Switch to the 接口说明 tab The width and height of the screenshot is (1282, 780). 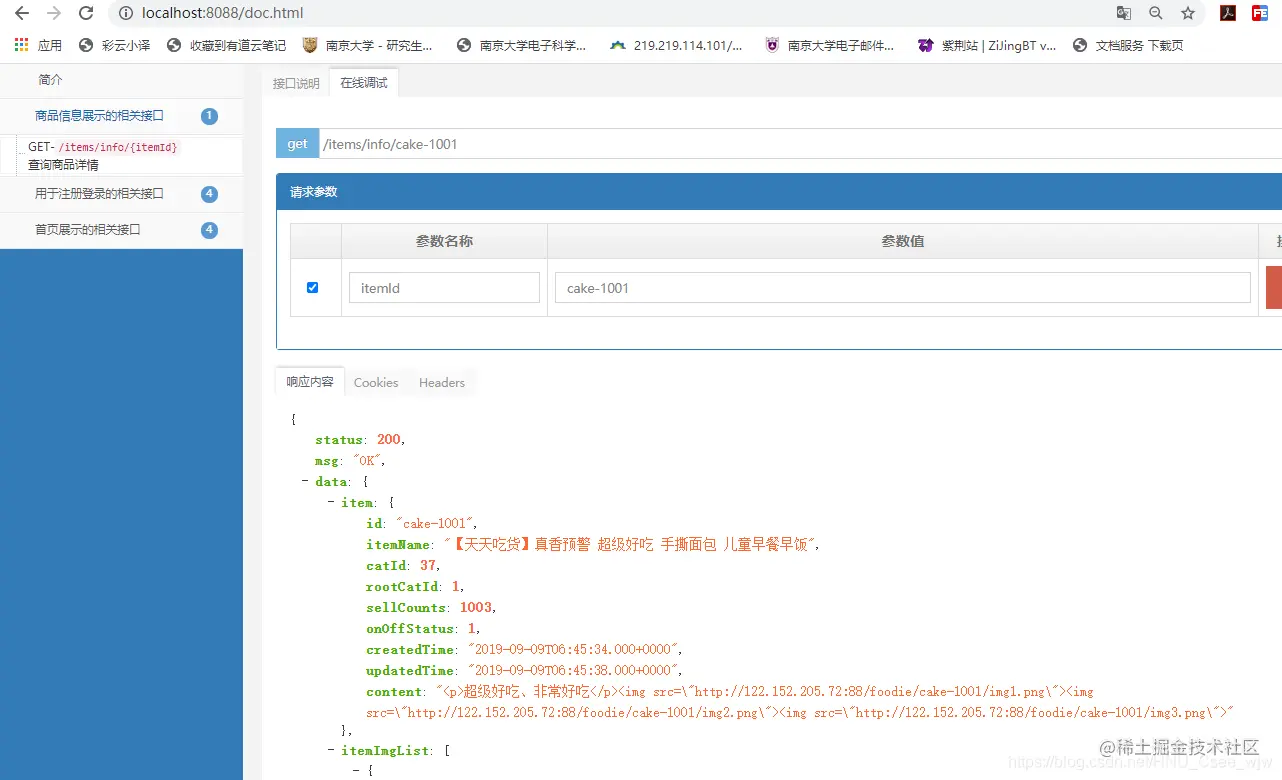(x=295, y=84)
